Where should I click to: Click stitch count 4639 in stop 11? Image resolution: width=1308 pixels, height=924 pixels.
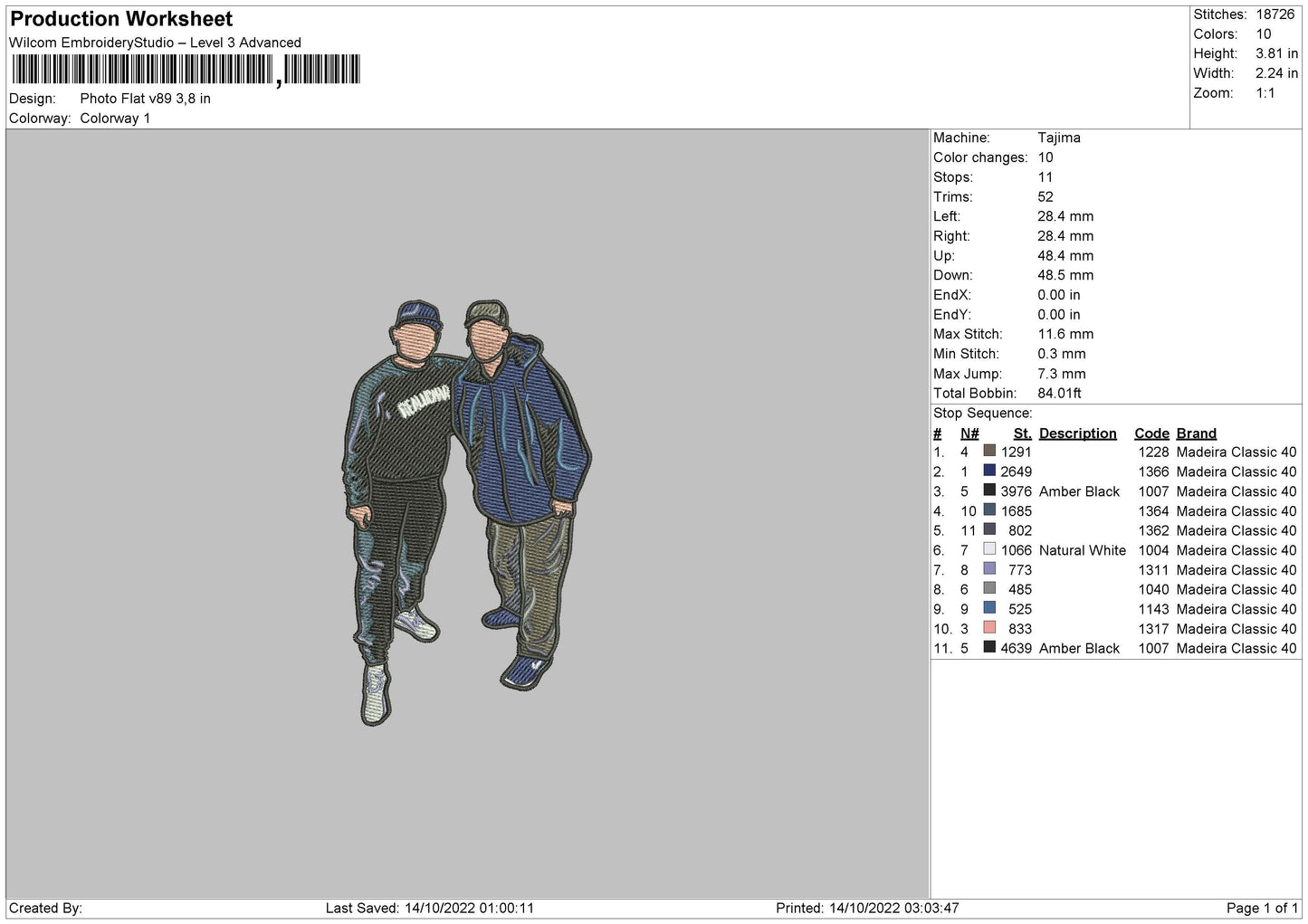[1017, 648]
